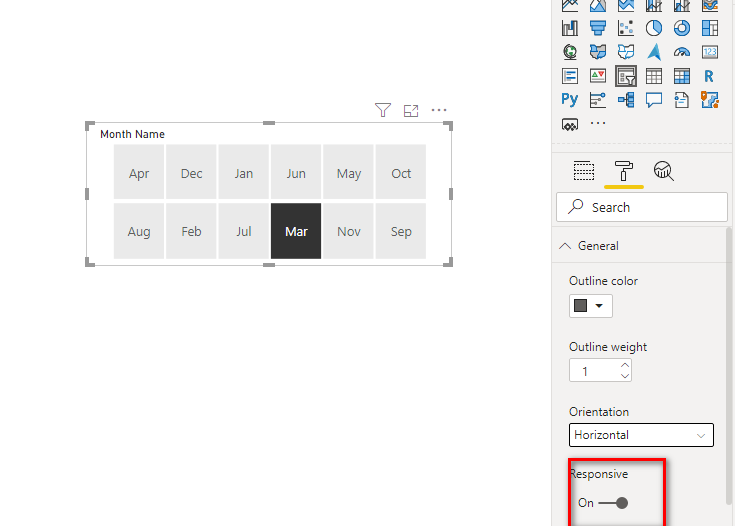This screenshot has height=526, width=735.
Task: Increase Outline weight with up arrow
Action: 625,365
